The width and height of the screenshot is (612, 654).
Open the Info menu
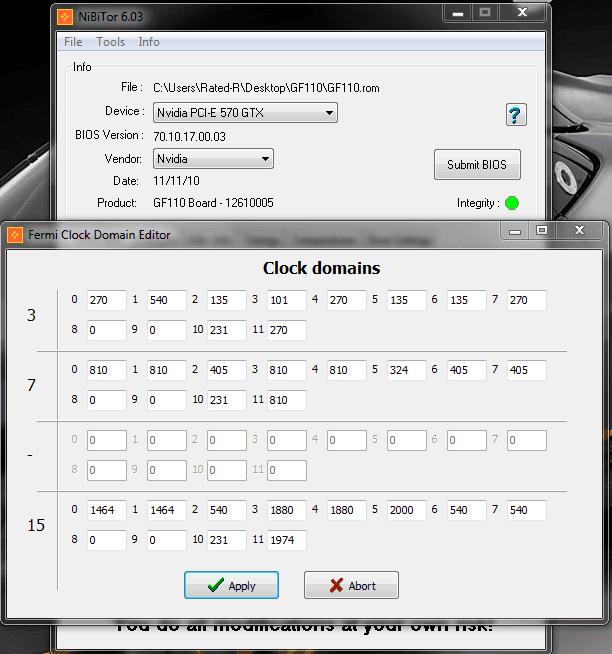(149, 42)
